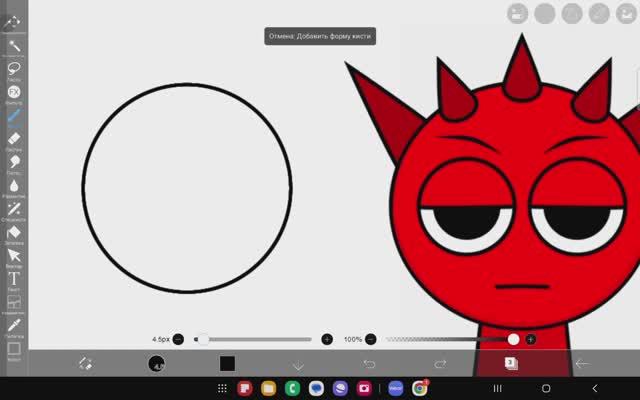Screen dimensions: 640x400
Task: Select the Bucket fill tool
Action: 14,232
